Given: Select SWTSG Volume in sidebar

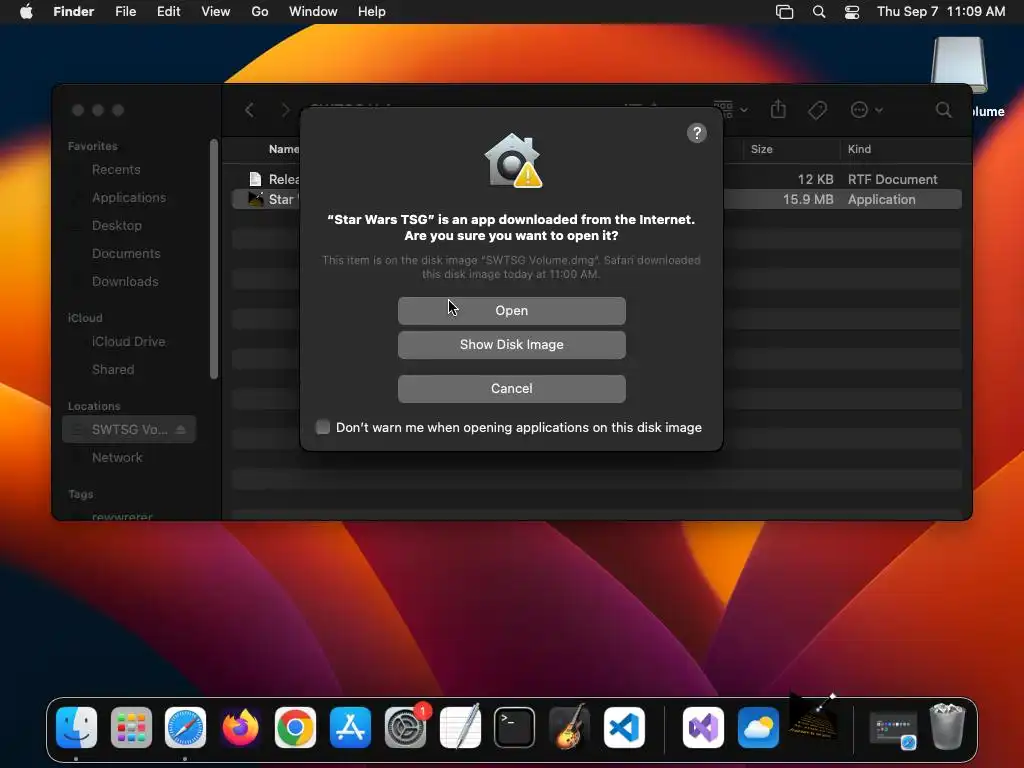Looking at the screenshot, I should click(x=129, y=430).
